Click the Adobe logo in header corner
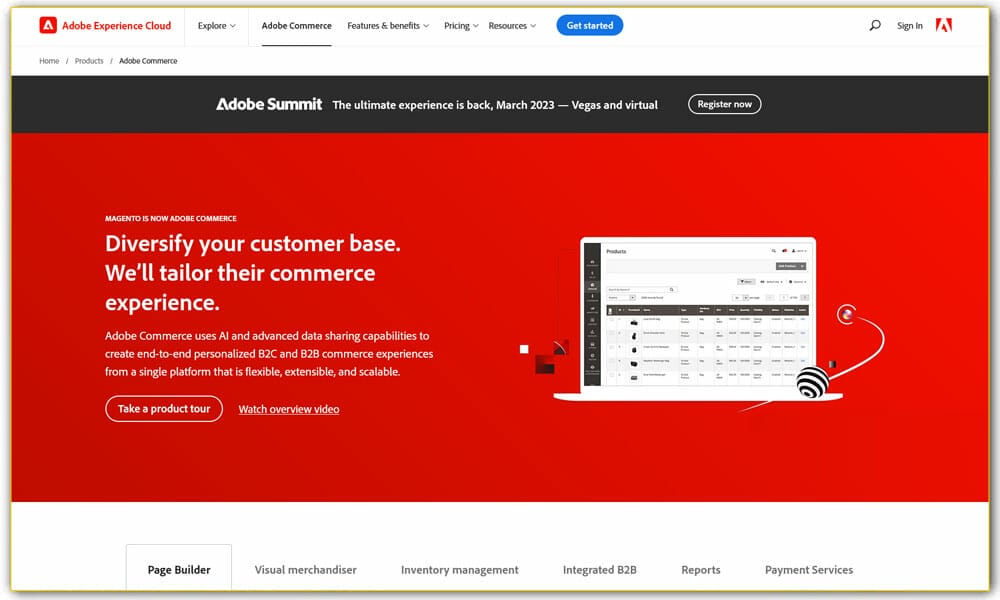1000x600 pixels. pyautogui.click(x=944, y=26)
